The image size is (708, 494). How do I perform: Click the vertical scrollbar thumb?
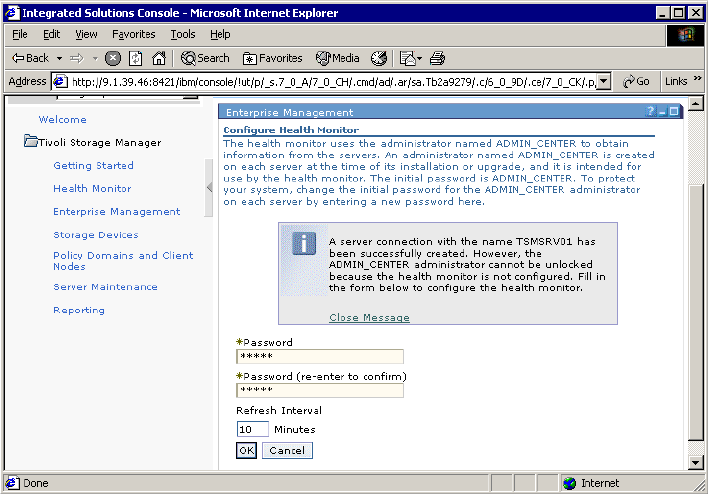tap(696, 312)
